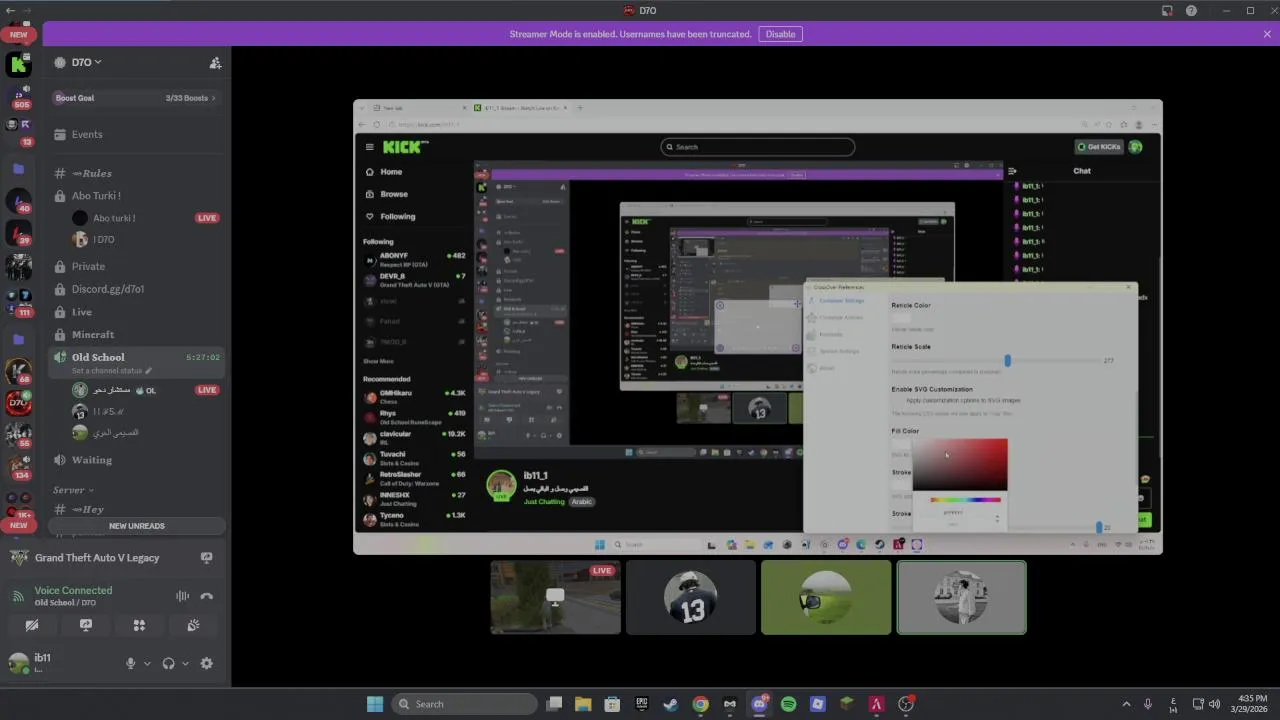Open the Discord inbox icon in title bar
The height and width of the screenshot is (720, 1280).
click(1167, 10)
